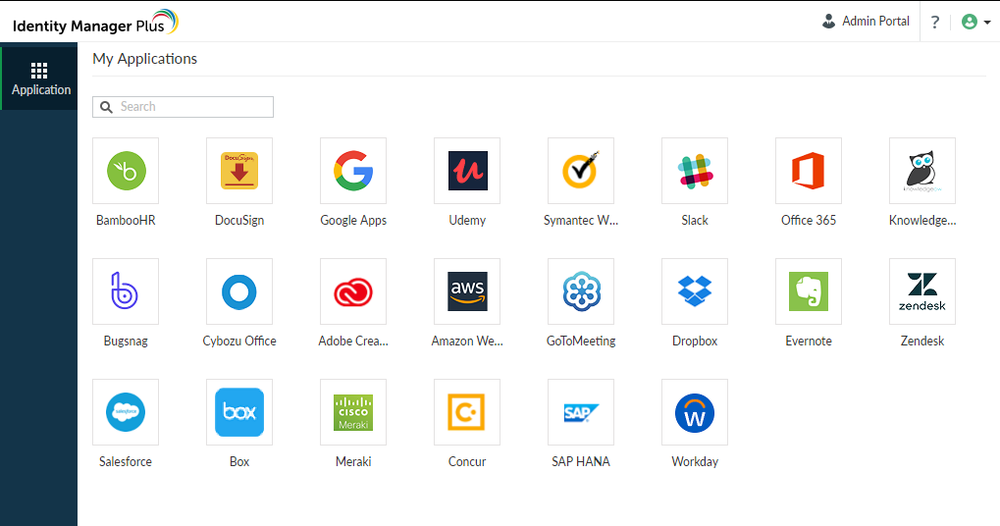Open the Amazon Web Services aws tile
Image resolution: width=1000 pixels, height=526 pixels.
click(x=467, y=291)
